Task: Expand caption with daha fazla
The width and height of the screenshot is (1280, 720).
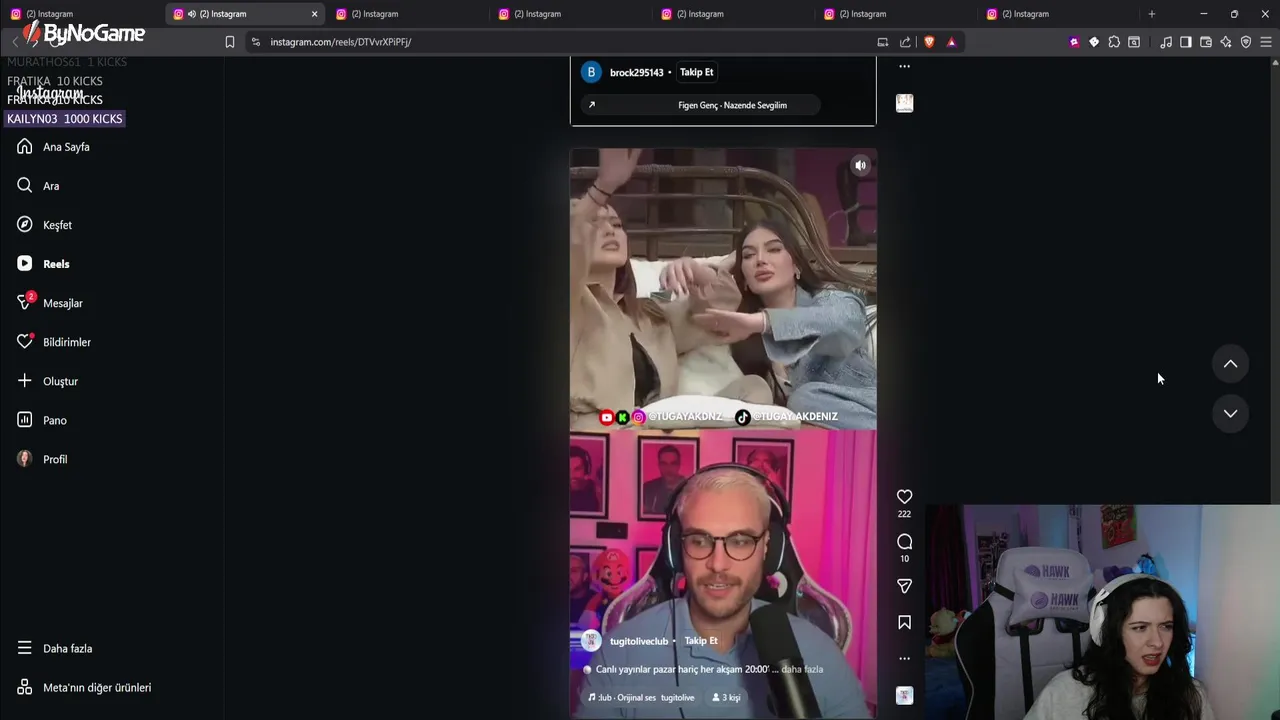Action: (x=802, y=669)
